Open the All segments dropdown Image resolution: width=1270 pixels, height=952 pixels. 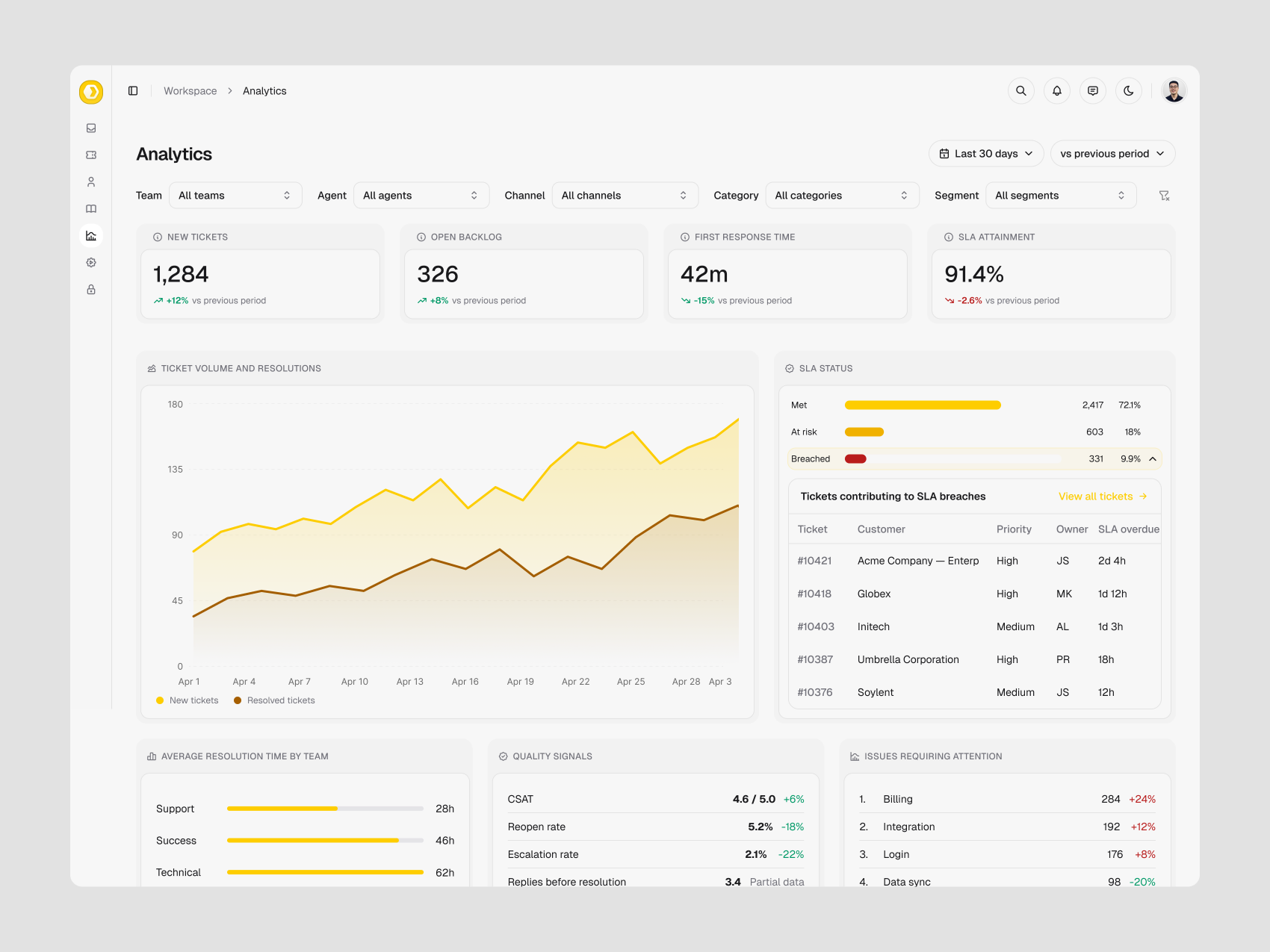coord(1061,196)
